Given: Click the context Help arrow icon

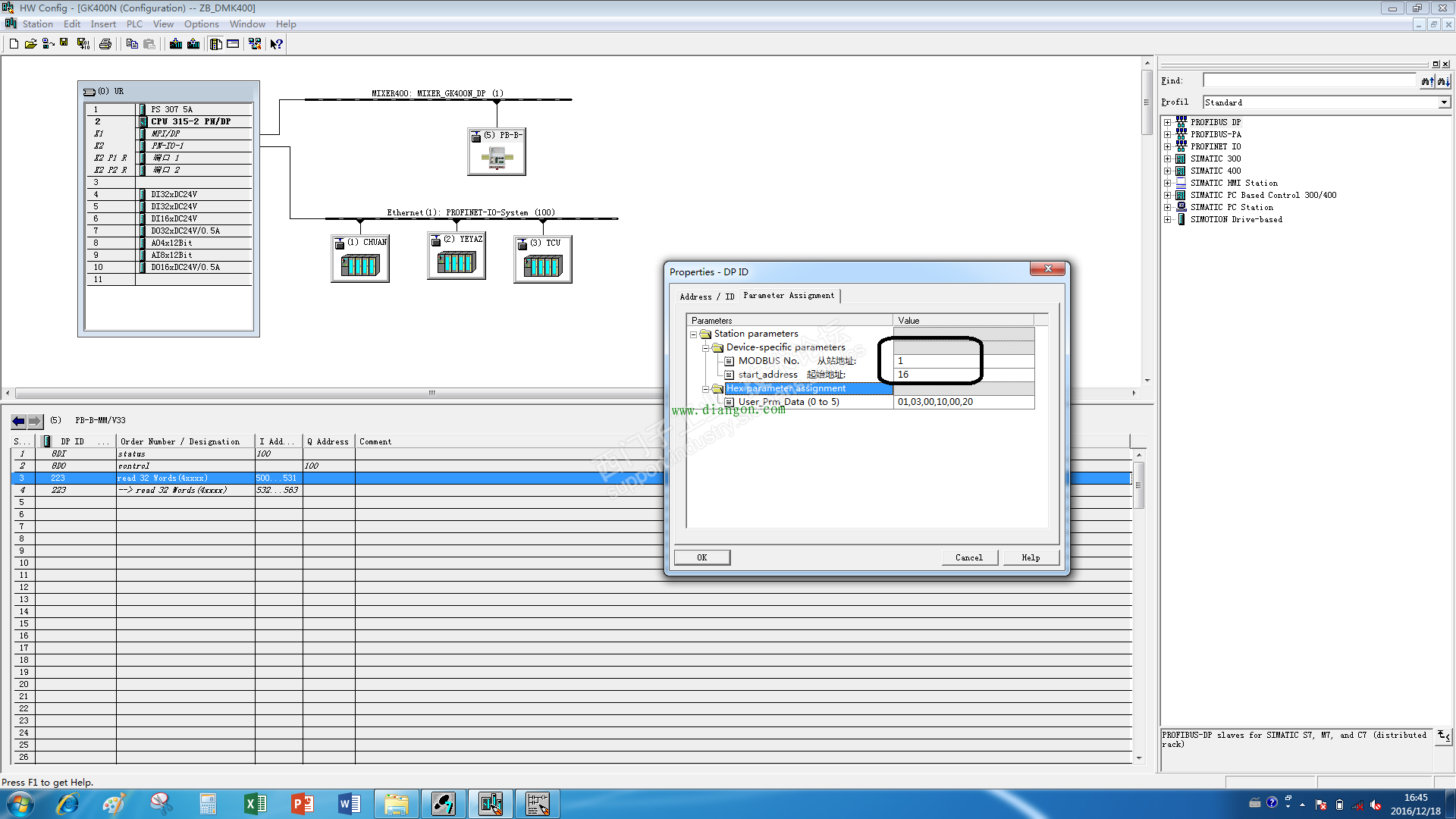Looking at the screenshot, I should click(x=277, y=44).
